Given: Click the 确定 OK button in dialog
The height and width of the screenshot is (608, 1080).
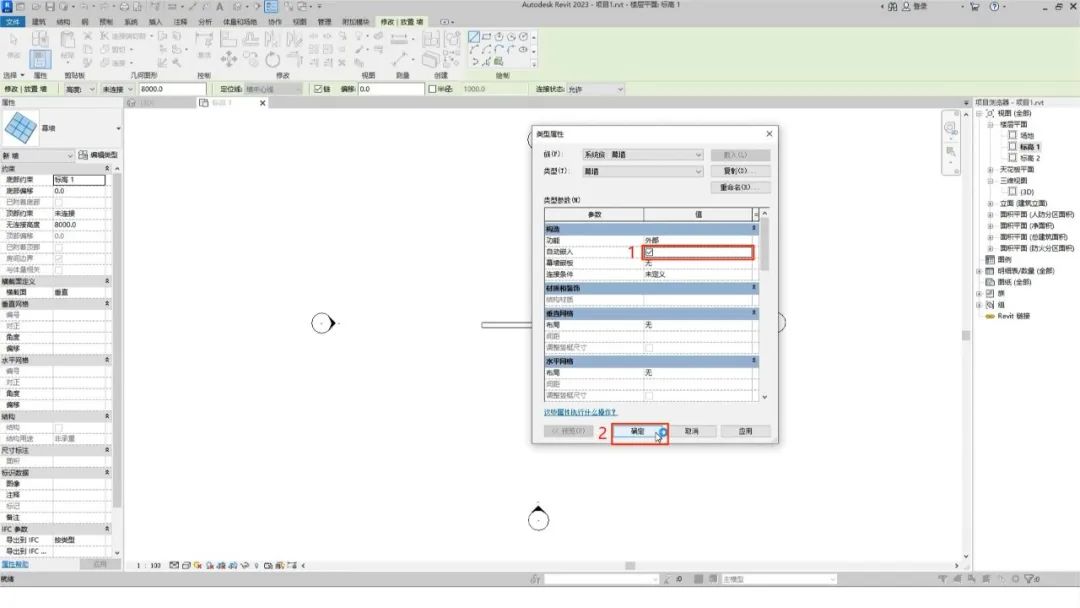Looking at the screenshot, I should 638,431.
